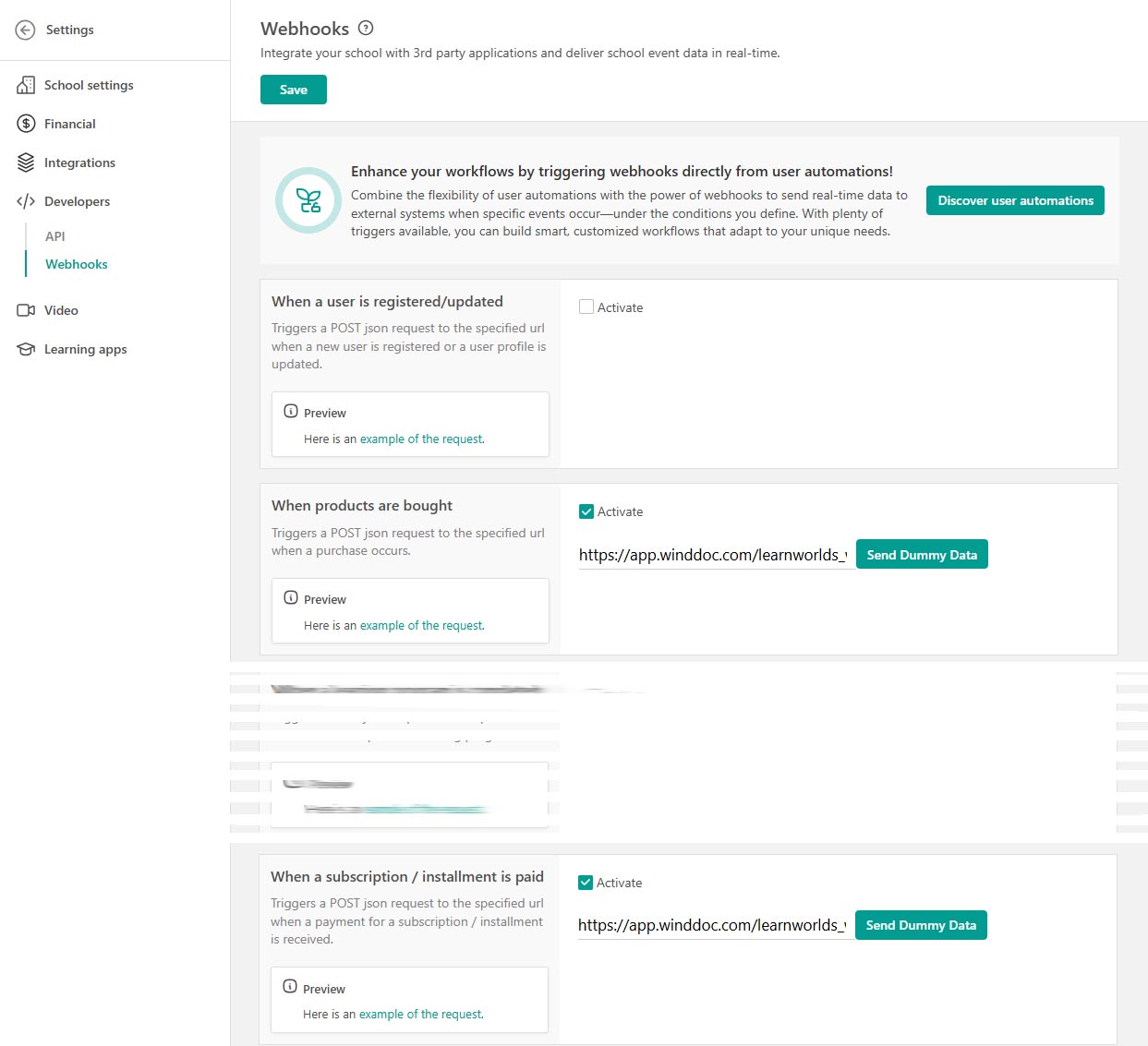Click the Video camera icon in sidebar
Viewport: 1148px width, 1046px height.
pyautogui.click(x=26, y=310)
